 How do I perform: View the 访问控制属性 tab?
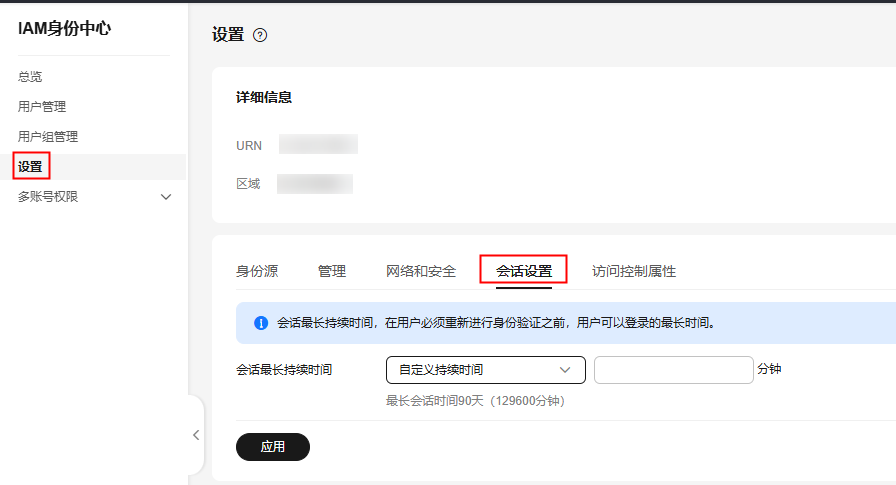634,271
